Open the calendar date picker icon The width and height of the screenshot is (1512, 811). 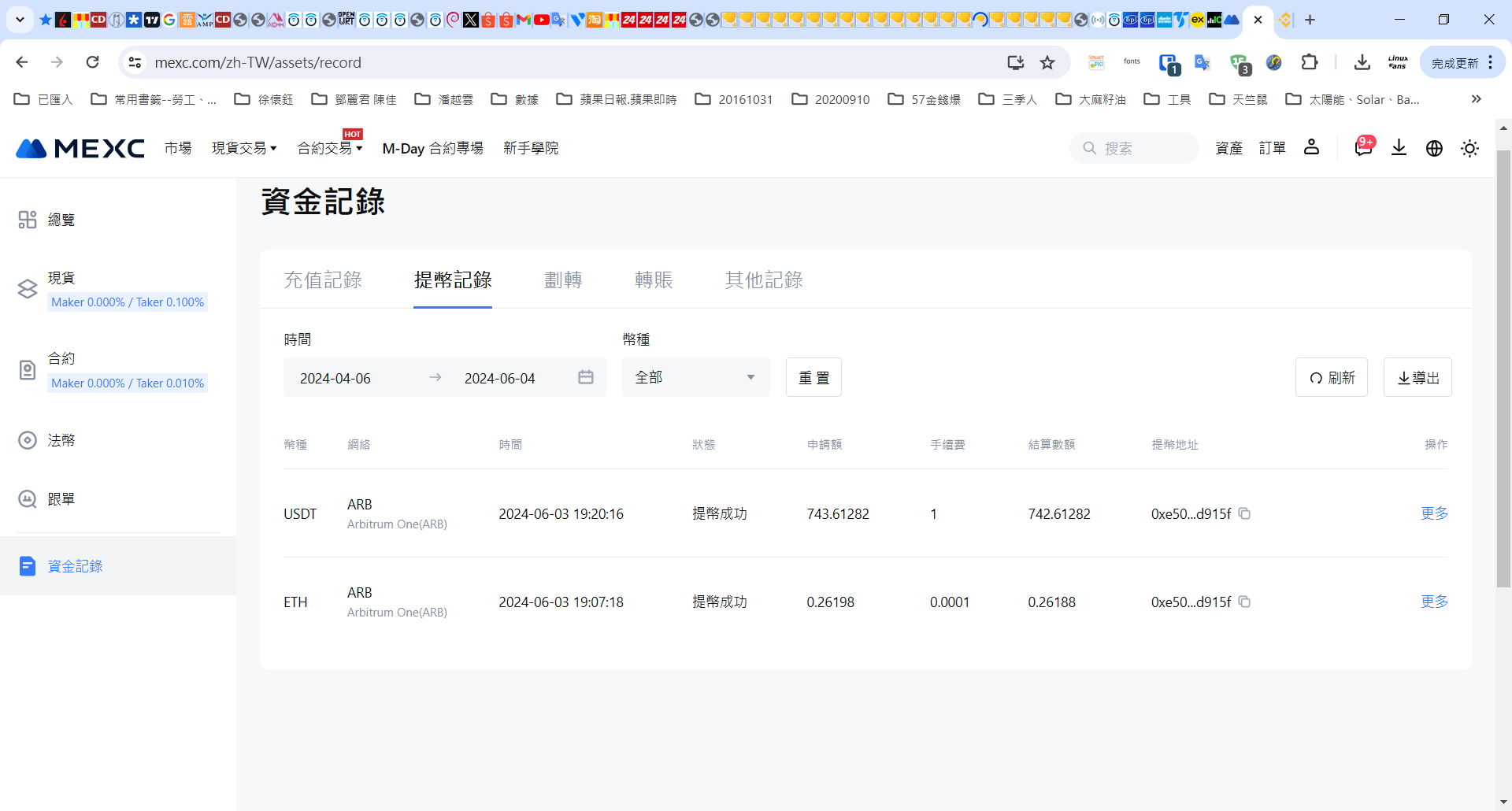[x=585, y=377]
